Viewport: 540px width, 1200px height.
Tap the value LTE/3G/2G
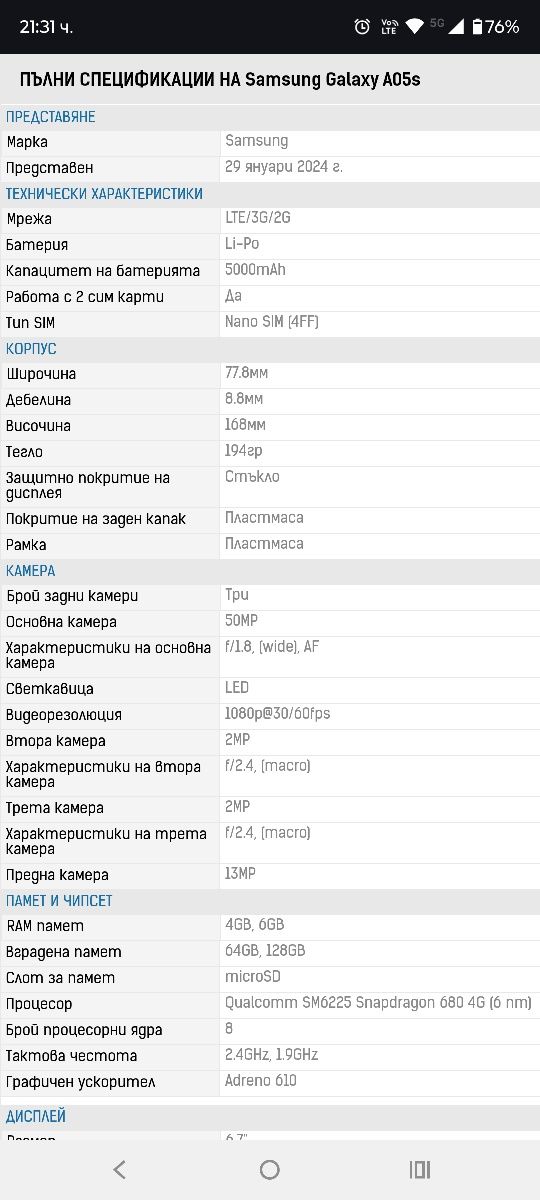click(x=258, y=218)
